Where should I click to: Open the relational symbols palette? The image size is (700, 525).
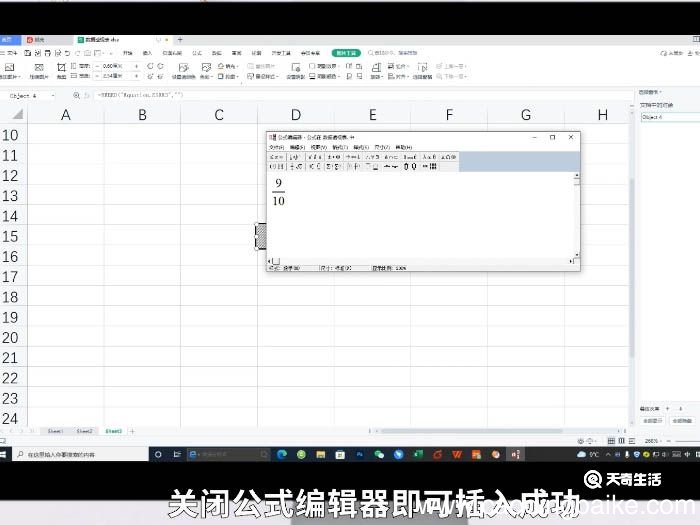[276, 157]
